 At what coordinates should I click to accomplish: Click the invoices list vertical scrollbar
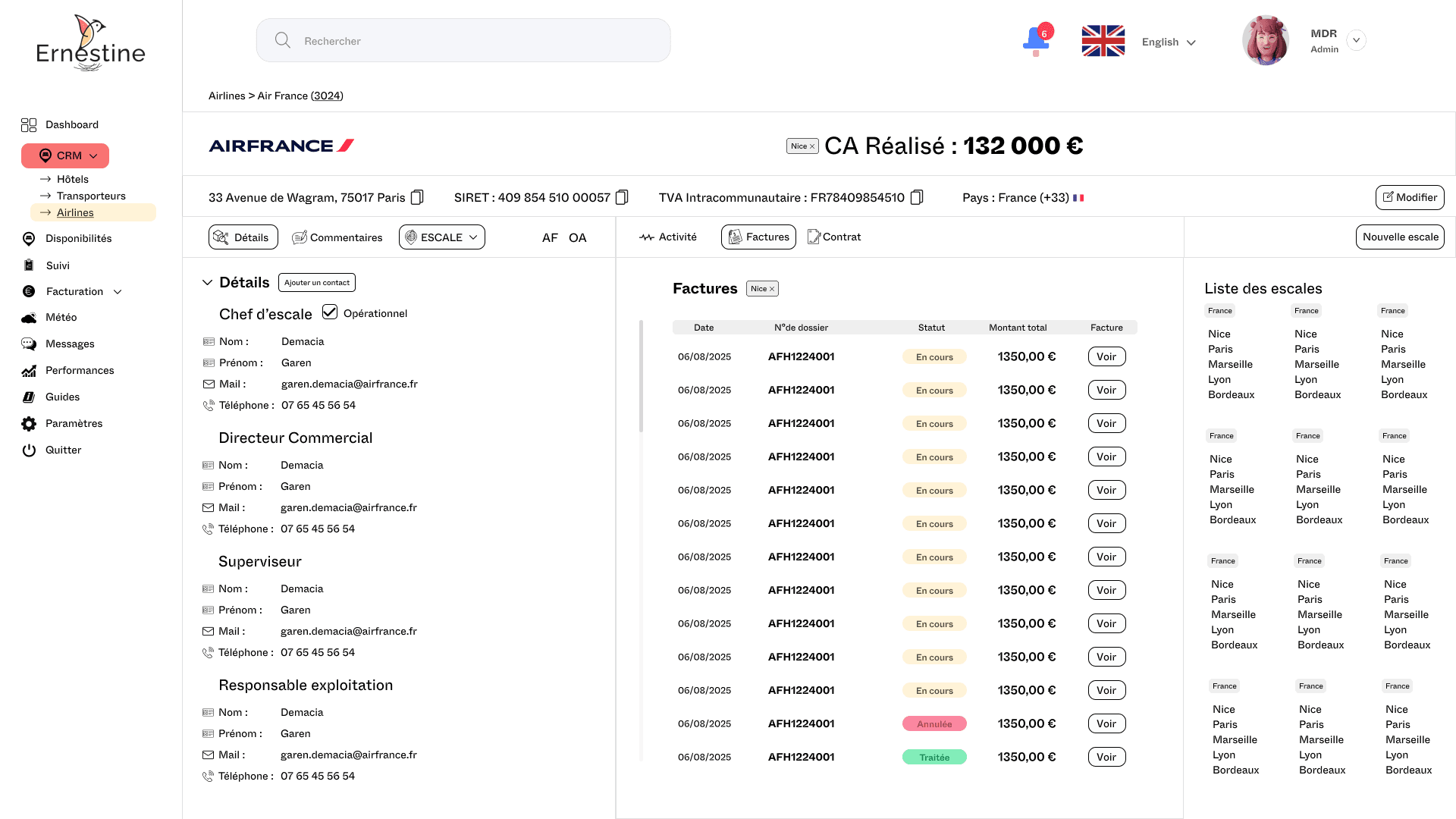(641, 377)
